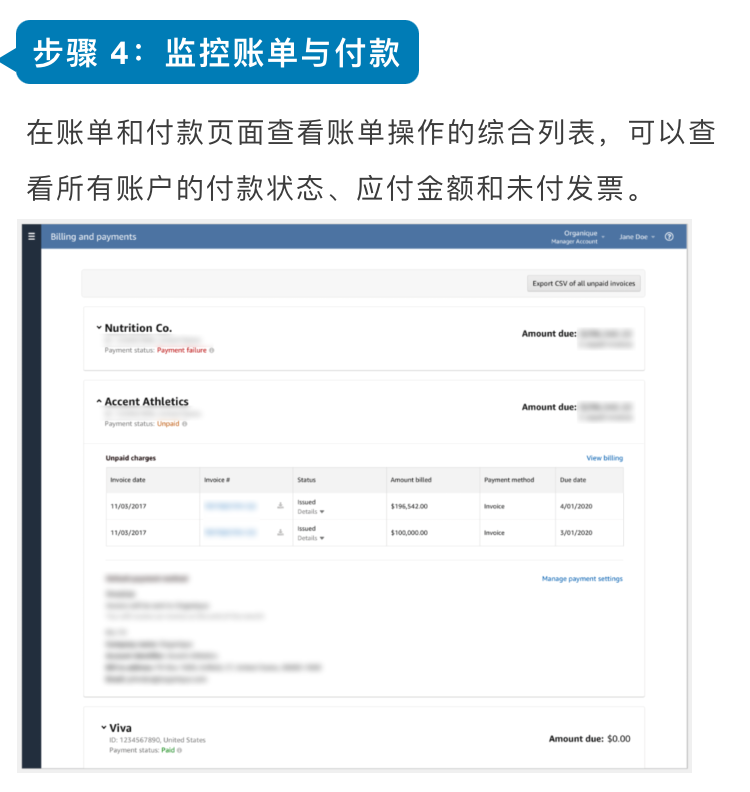Open invoice number link due 3/01/2020
This screenshot has height=792, width=750.
[x=231, y=532]
